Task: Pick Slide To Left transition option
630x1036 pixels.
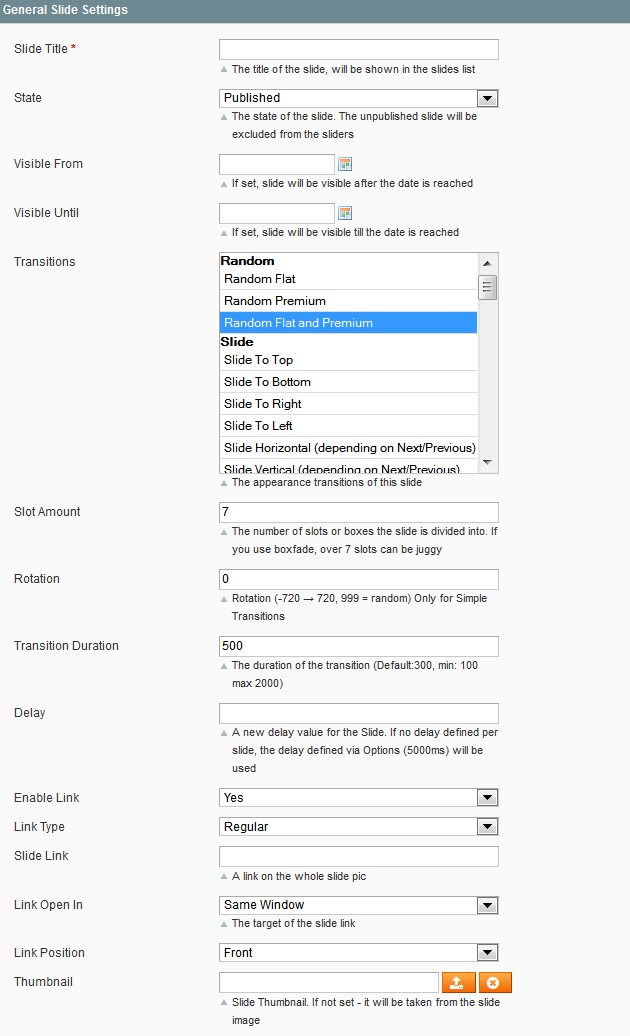Action: point(348,426)
